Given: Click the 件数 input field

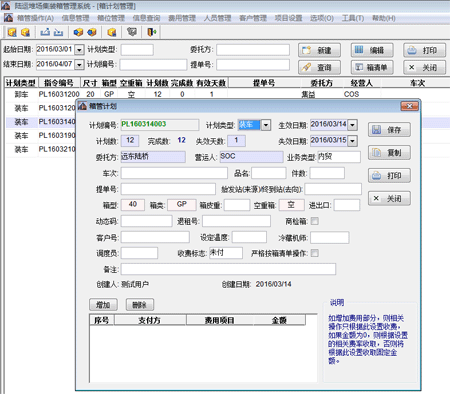Looking at the screenshot, I should point(327,173).
